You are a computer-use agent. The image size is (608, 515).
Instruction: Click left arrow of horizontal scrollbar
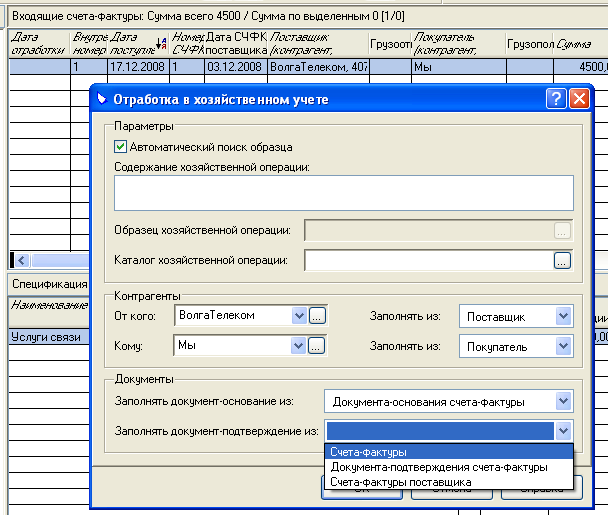point(22,260)
